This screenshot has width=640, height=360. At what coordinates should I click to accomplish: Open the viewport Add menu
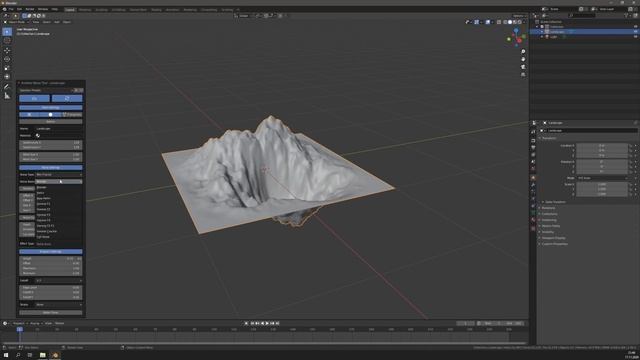57,22
